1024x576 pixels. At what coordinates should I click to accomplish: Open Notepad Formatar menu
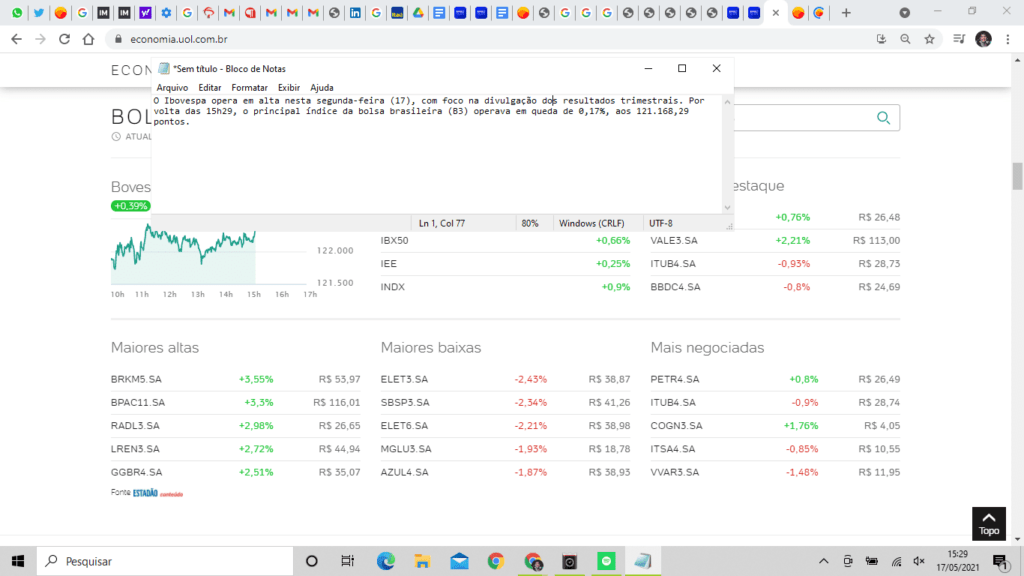click(x=249, y=88)
